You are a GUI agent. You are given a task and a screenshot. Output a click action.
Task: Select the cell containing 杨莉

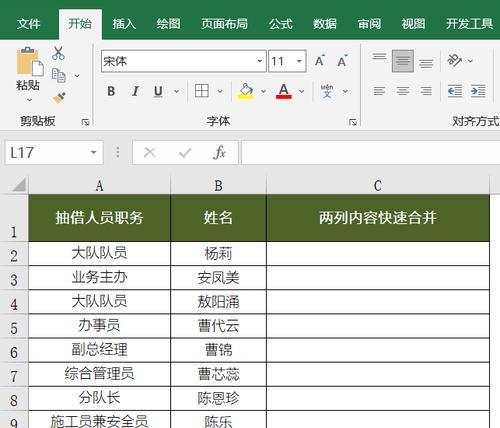(218, 253)
